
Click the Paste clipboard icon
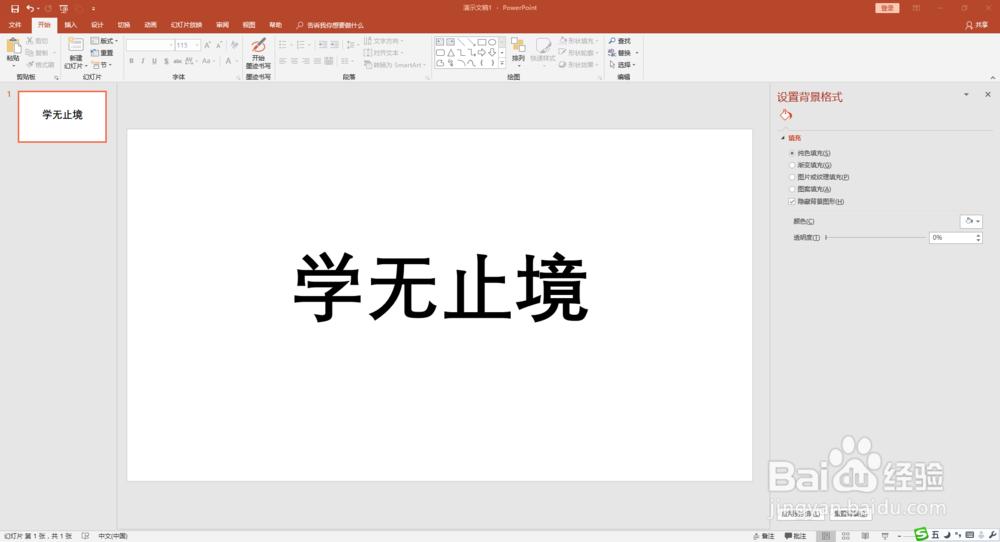point(13,47)
